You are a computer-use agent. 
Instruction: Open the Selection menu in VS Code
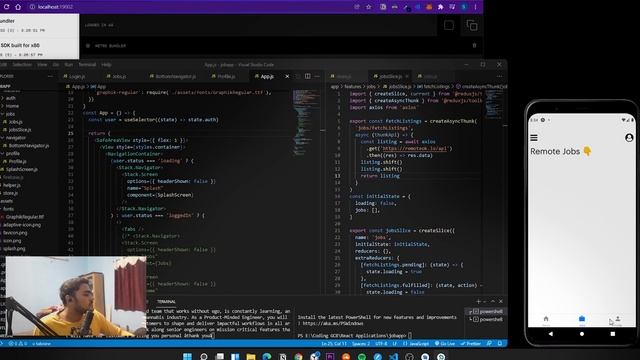click(x=22, y=64)
